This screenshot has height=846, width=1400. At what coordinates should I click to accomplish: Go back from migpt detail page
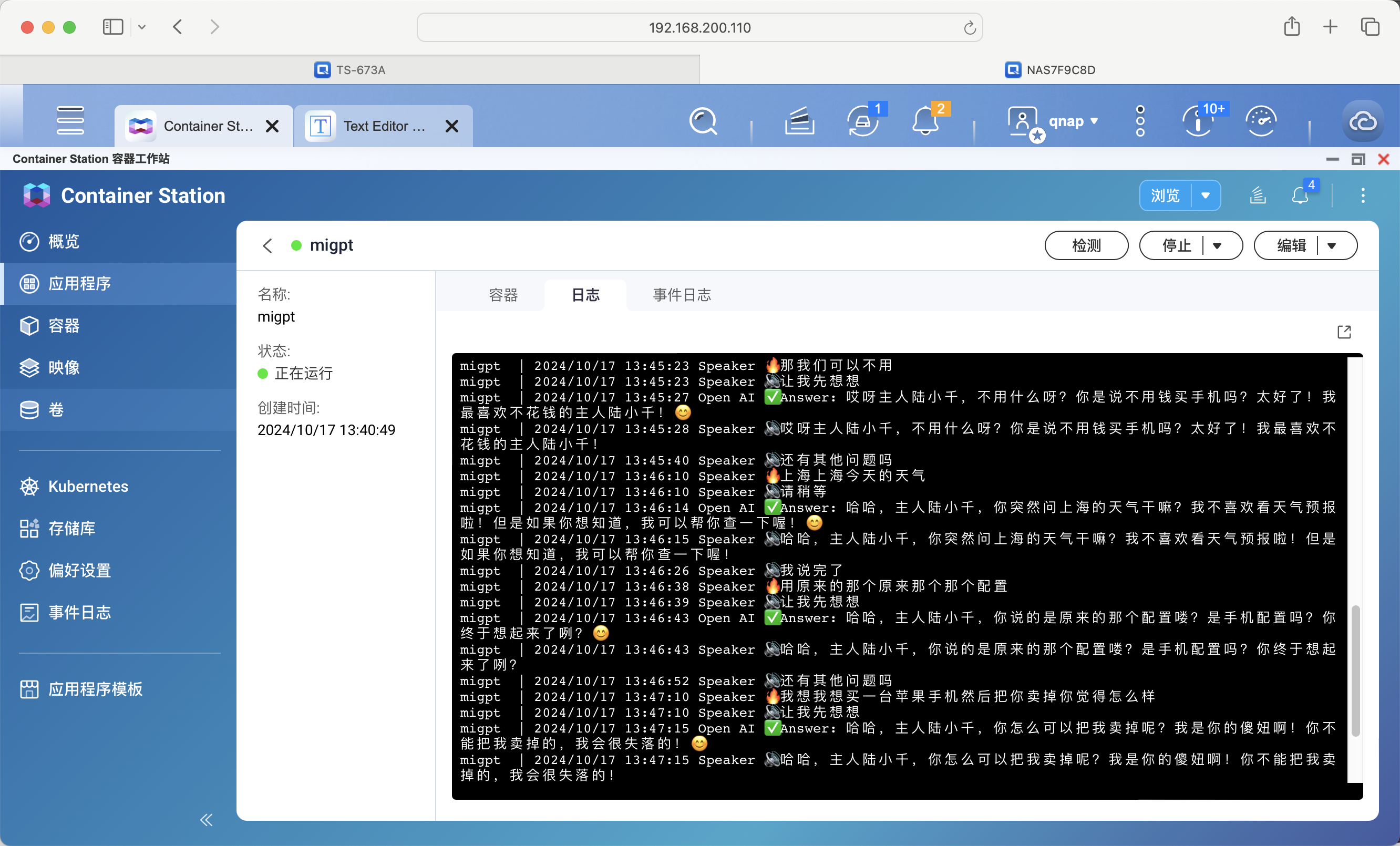pyautogui.click(x=267, y=245)
